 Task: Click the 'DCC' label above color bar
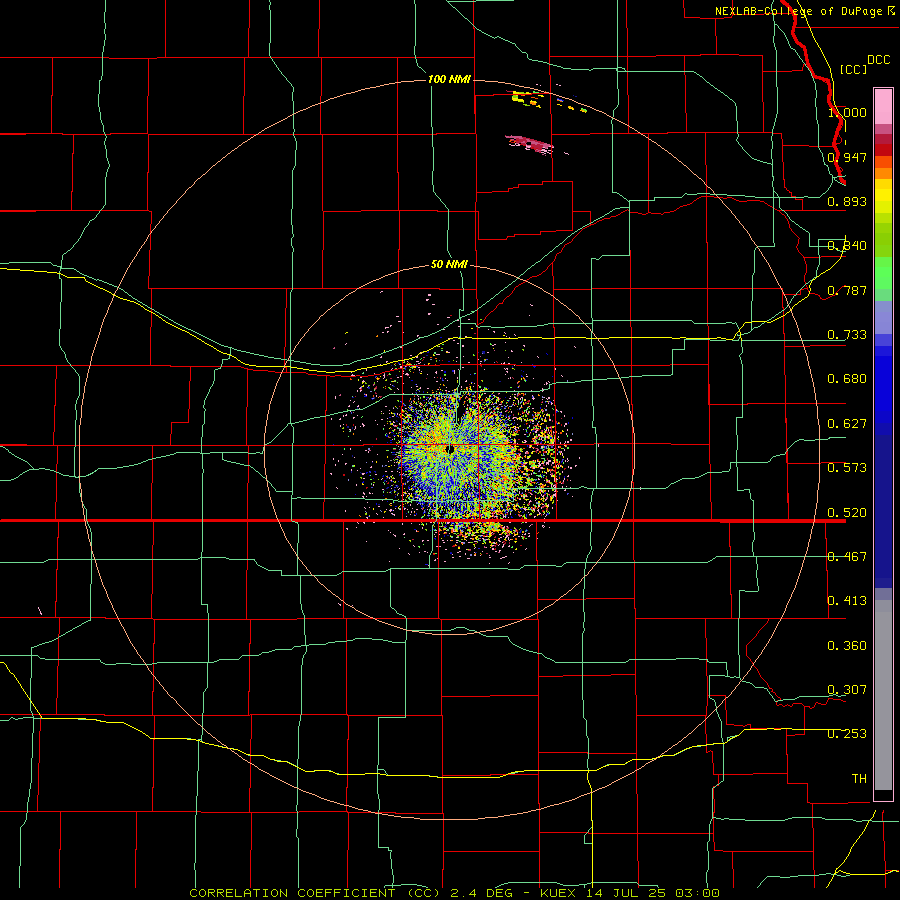pyautogui.click(x=878, y=60)
